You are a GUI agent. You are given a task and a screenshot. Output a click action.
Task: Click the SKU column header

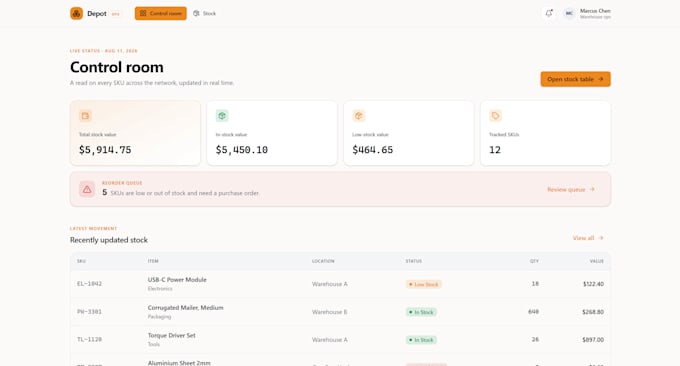81,261
